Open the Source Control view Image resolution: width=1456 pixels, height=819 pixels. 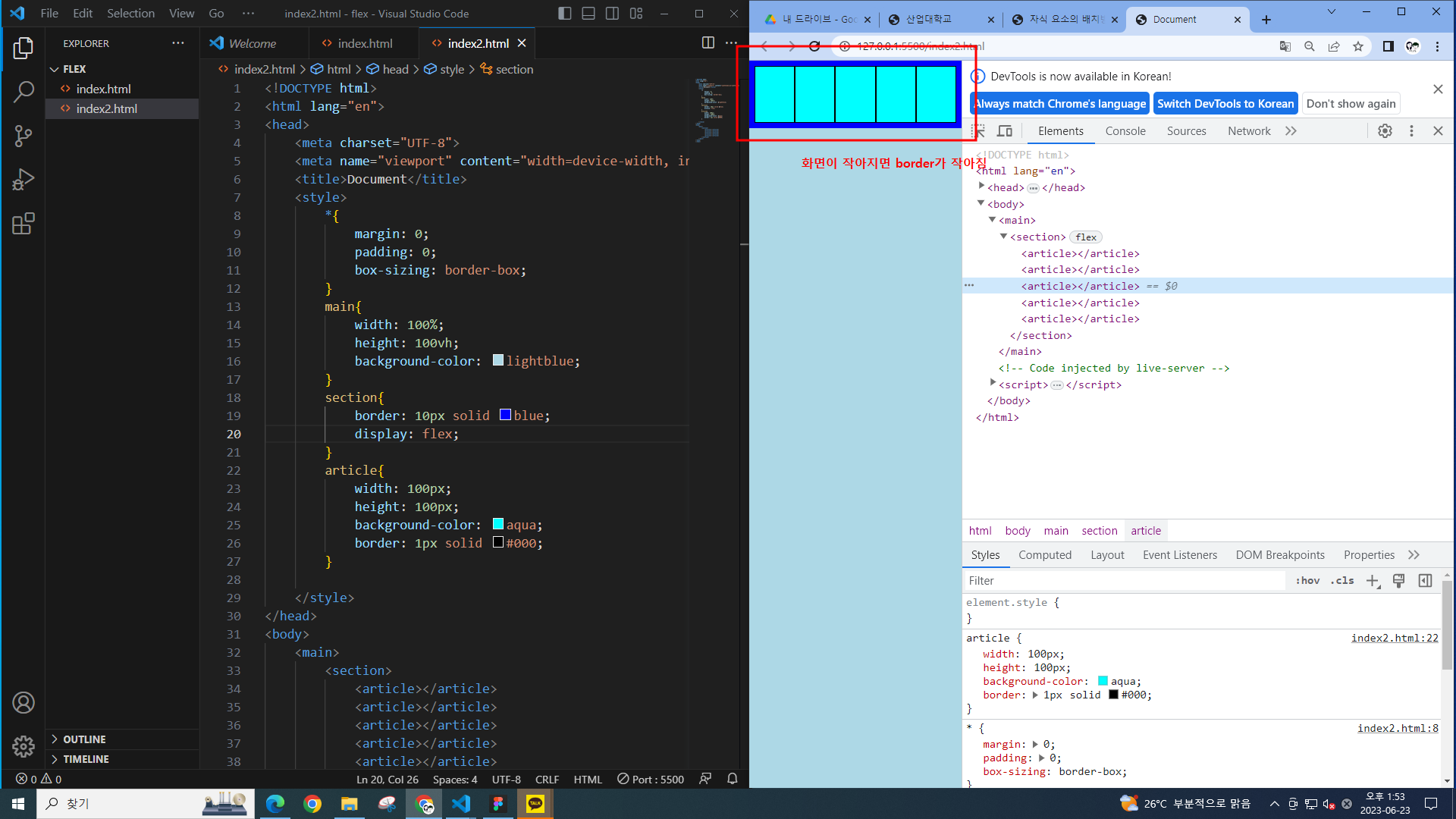click(24, 136)
